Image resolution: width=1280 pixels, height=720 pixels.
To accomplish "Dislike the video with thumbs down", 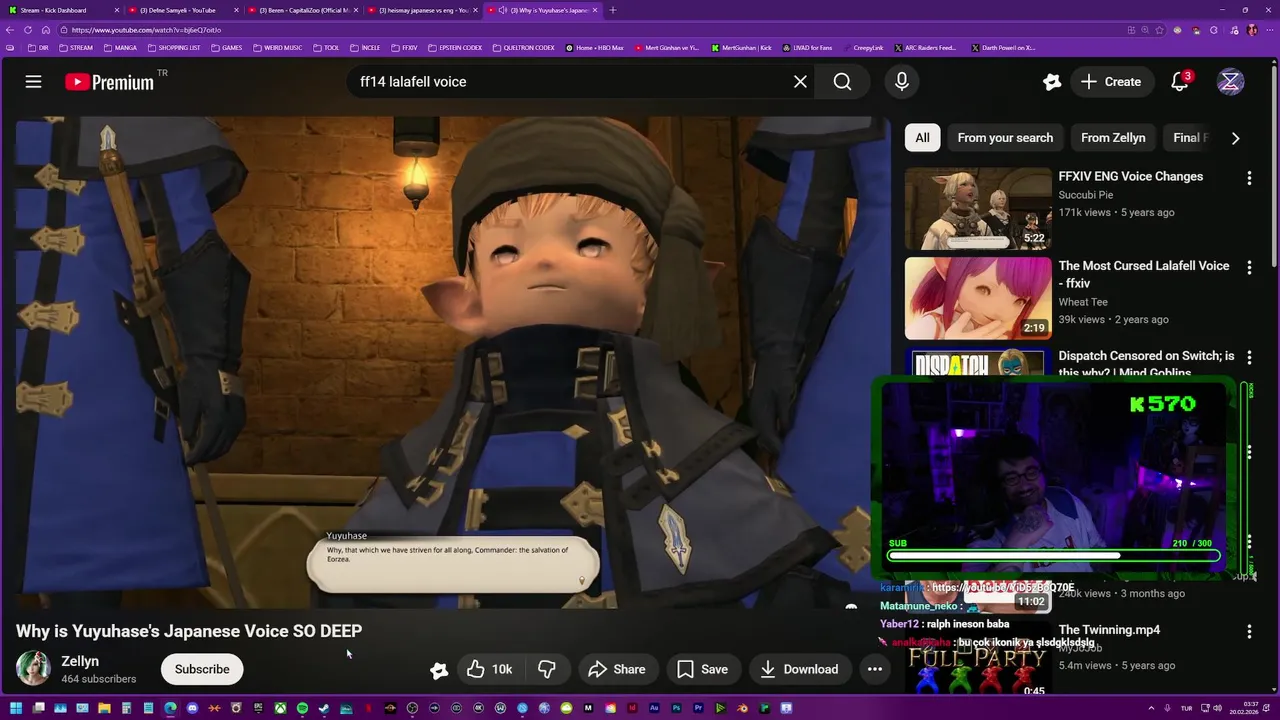I will click(x=547, y=669).
